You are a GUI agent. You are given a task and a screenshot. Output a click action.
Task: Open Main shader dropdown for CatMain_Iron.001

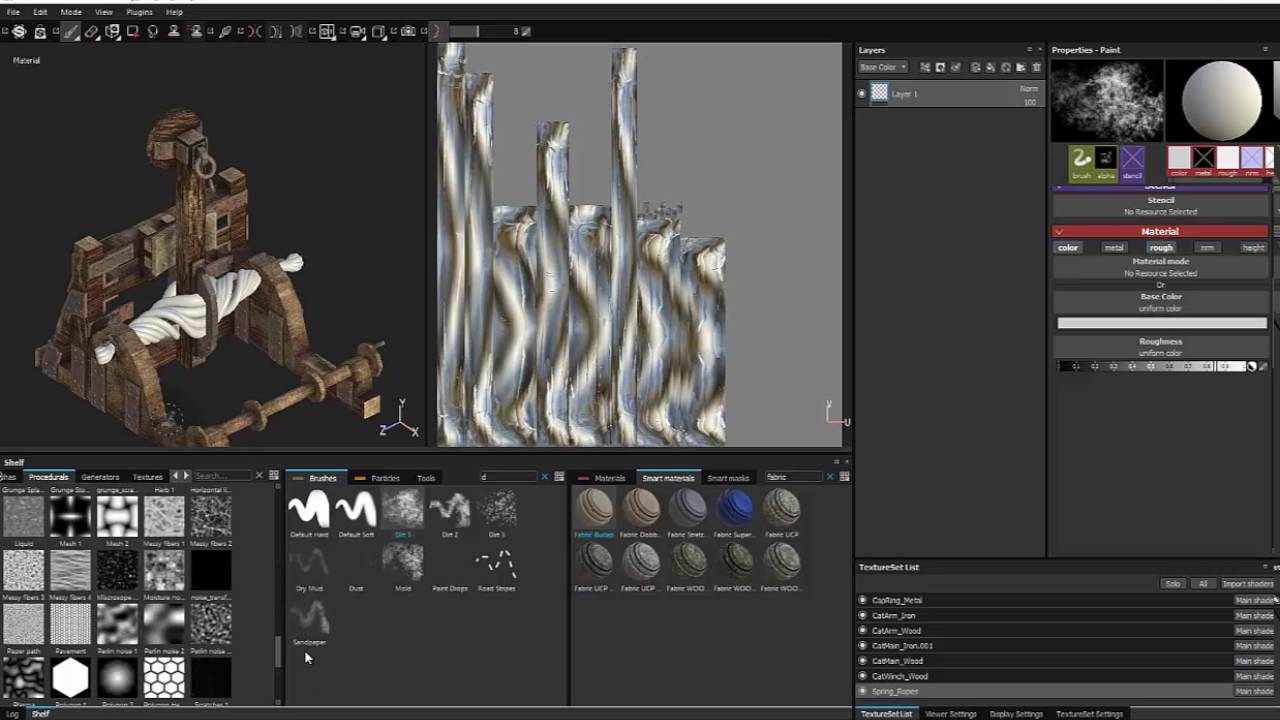tap(1254, 646)
